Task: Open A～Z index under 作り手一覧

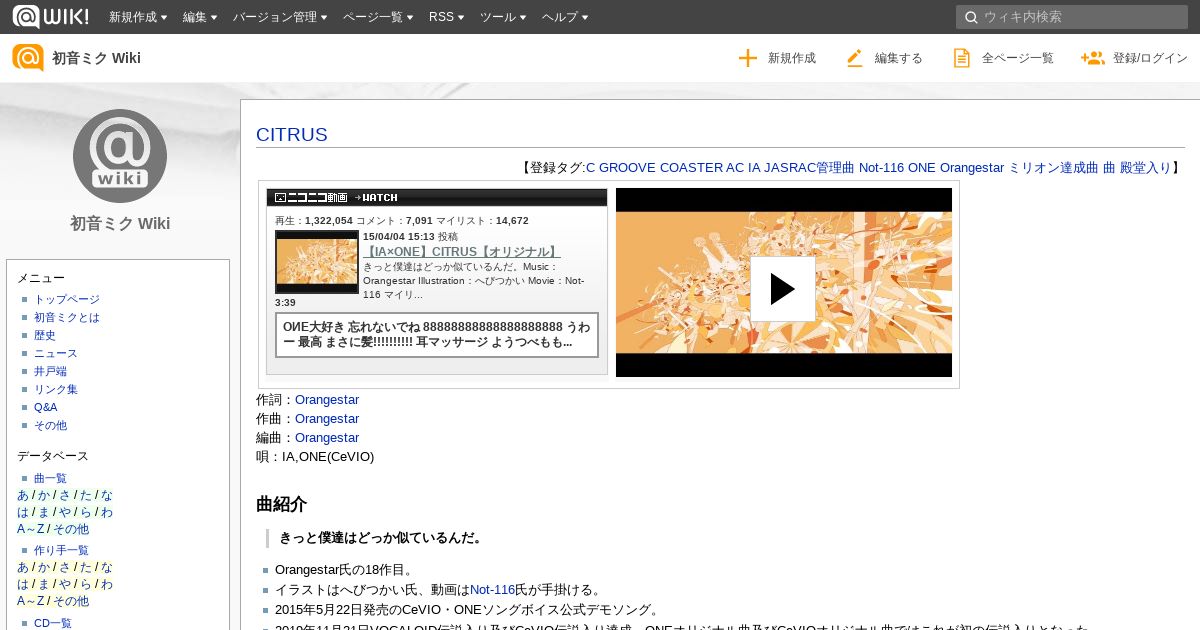Action: (31, 601)
